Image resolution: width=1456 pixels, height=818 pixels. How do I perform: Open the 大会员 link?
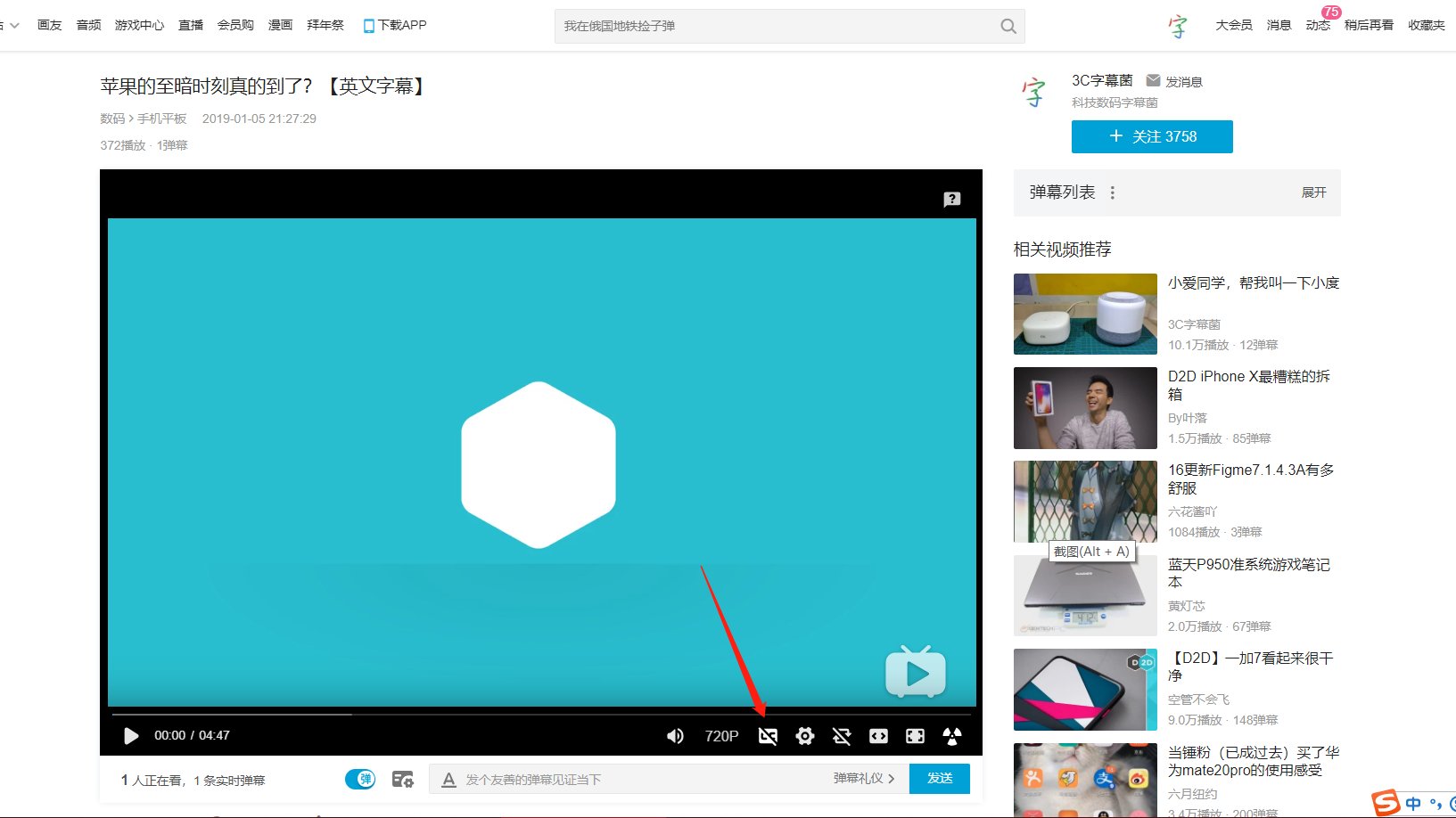click(x=1234, y=25)
